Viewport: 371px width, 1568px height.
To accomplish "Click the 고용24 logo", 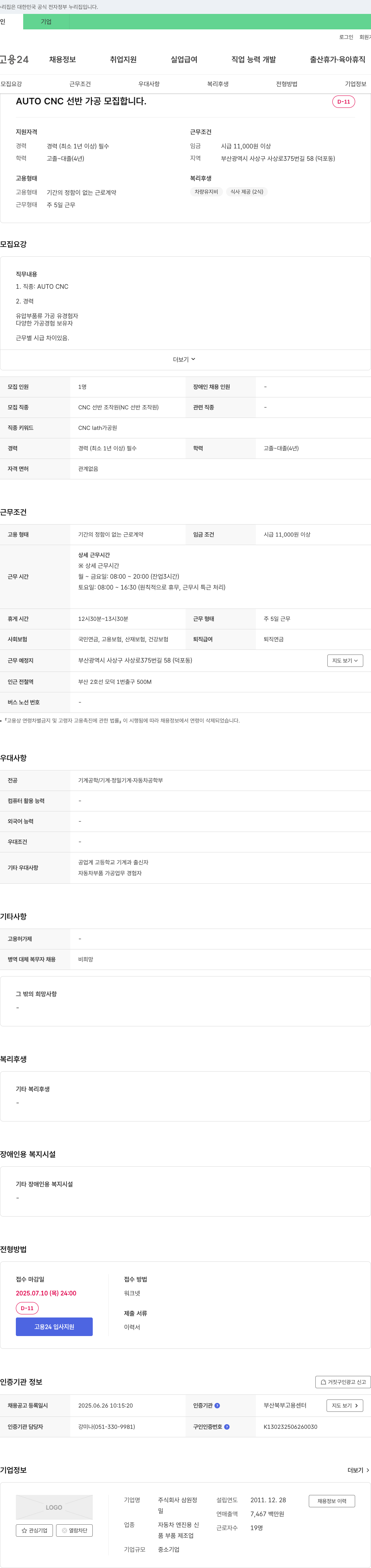I will pyautogui.click(x=14, y=60).
